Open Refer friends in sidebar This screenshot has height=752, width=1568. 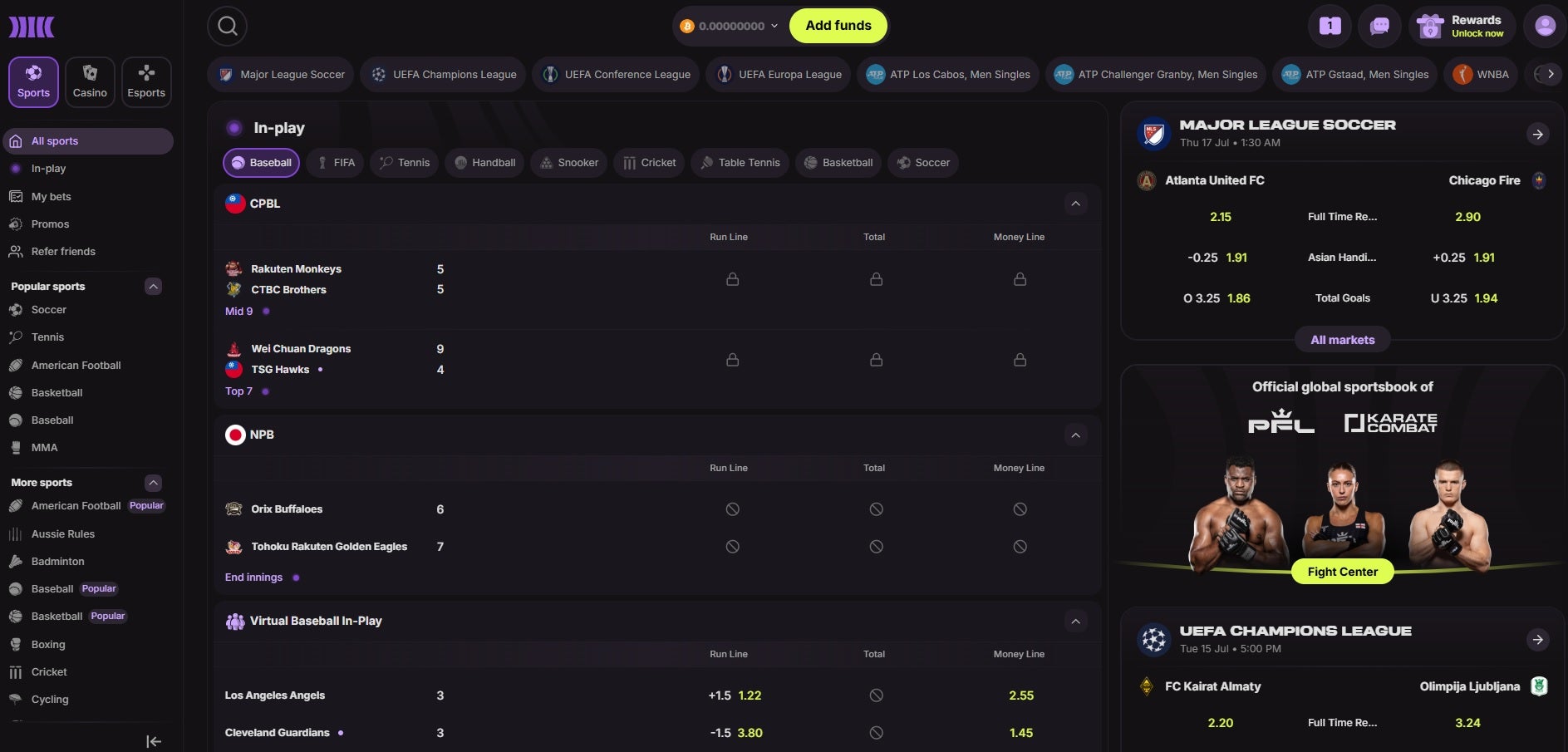[63, 252]
